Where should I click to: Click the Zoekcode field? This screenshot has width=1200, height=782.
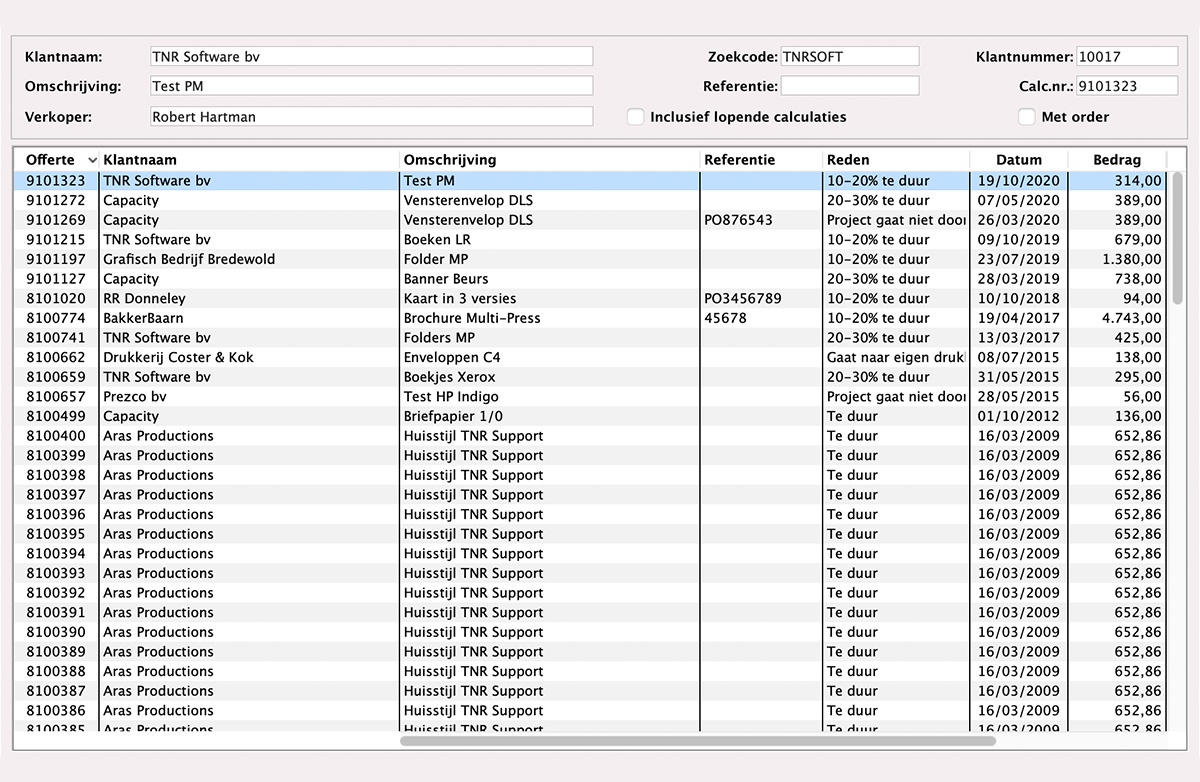pos(849,56)
